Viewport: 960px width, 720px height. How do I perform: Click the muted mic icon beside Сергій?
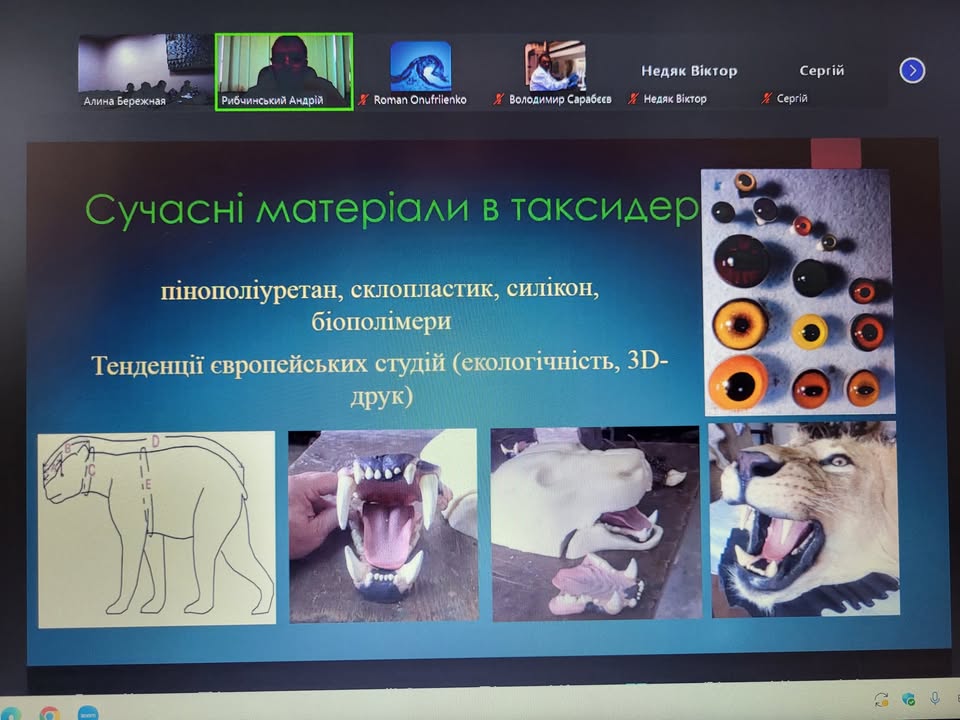[766, 98]
